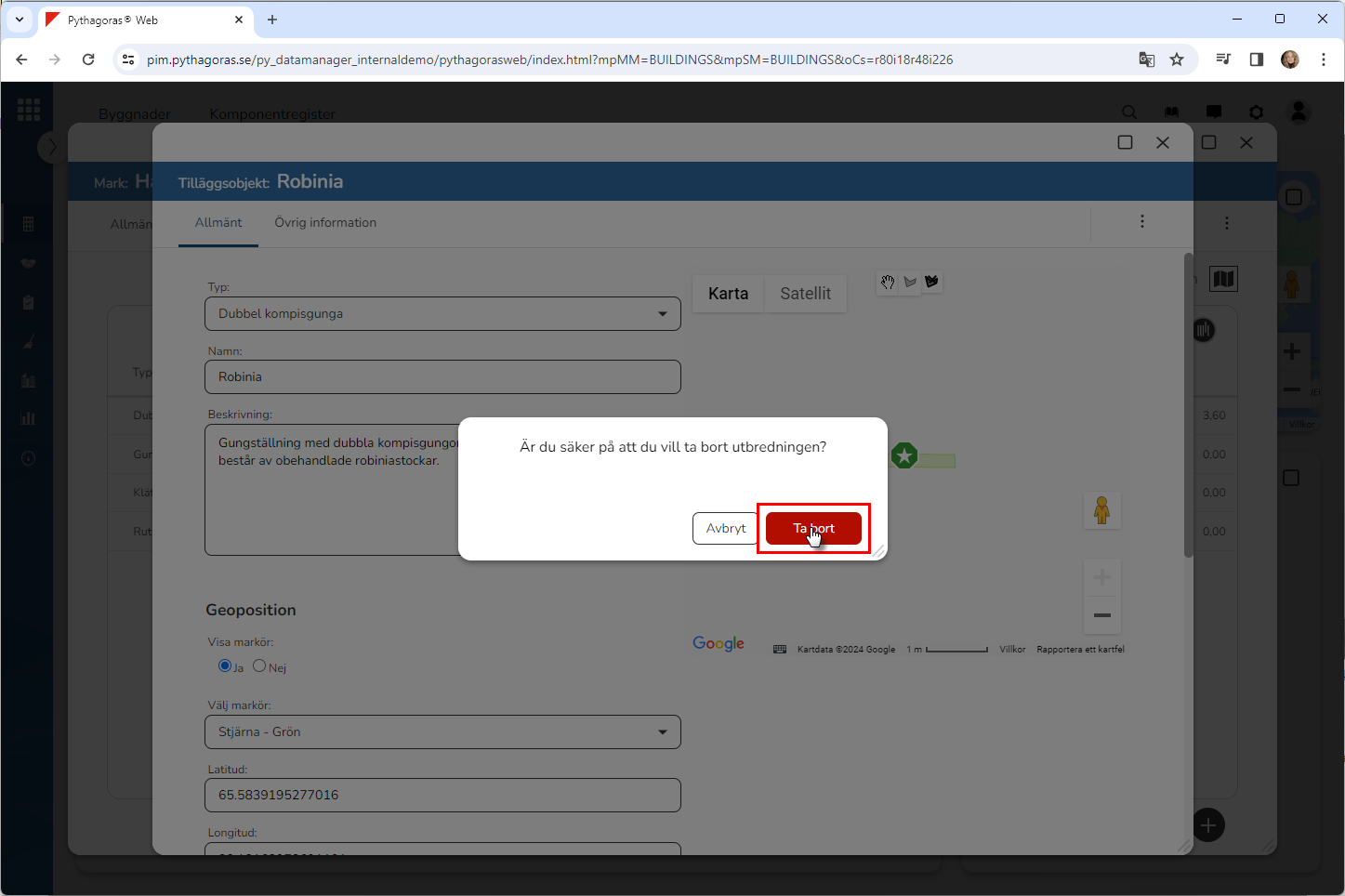Select the draw polygon tool on map

(910, 282)
